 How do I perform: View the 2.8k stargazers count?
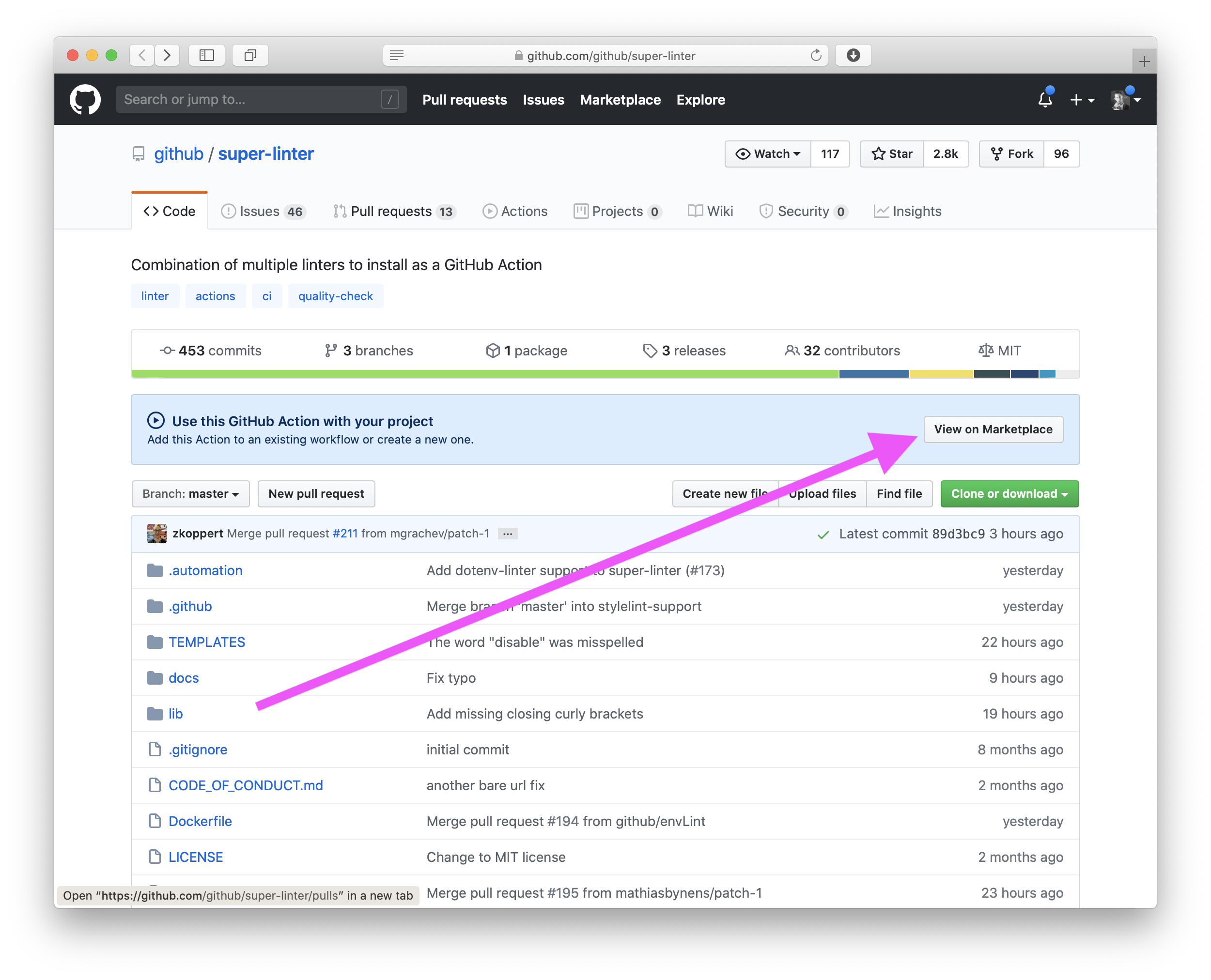[x=946, y=154]
